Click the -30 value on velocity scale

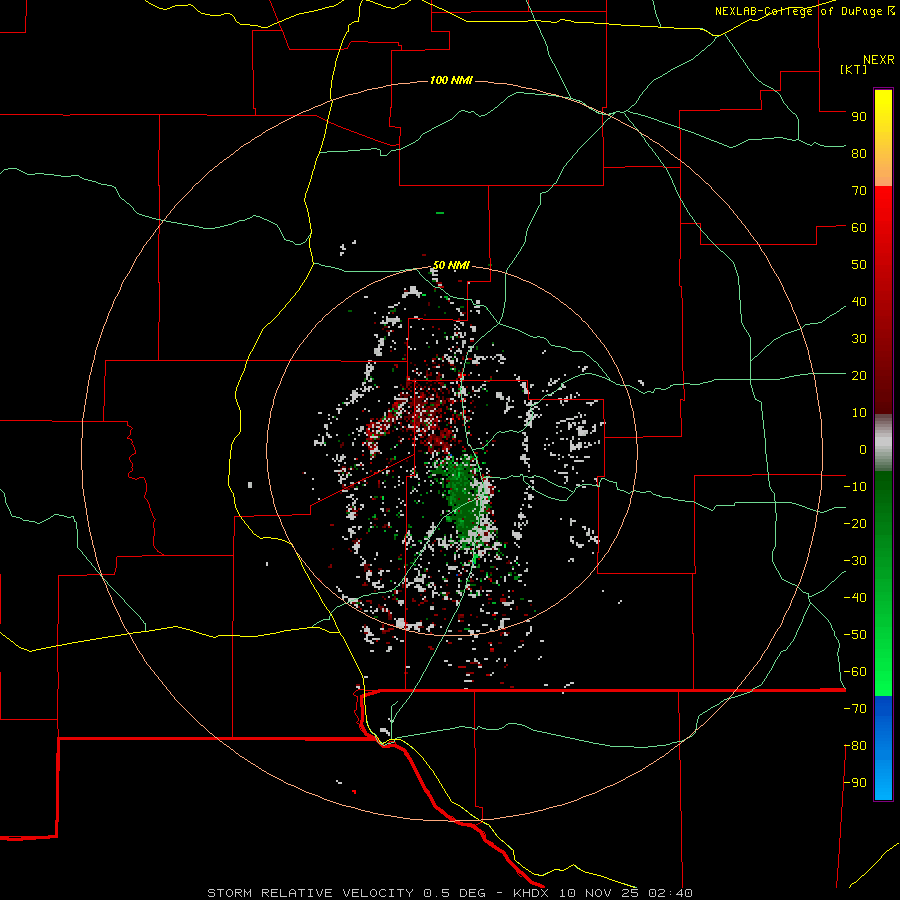point(855,561)
